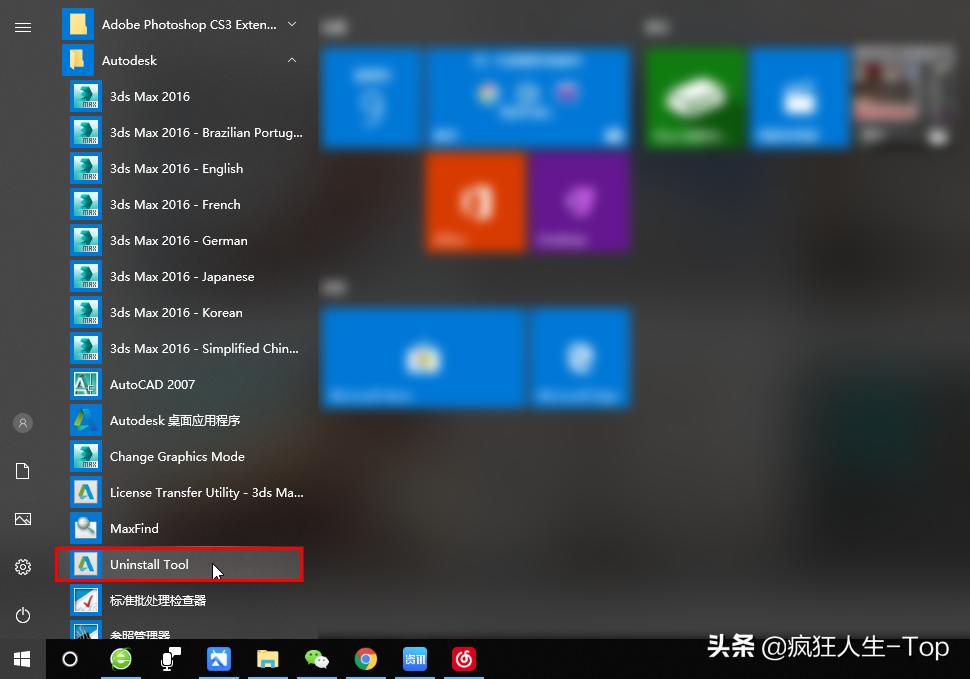Select Uninstall Tool in the Autodesk group
The image size is (970, 679).
pyautogui.click(x=150, y=564)
